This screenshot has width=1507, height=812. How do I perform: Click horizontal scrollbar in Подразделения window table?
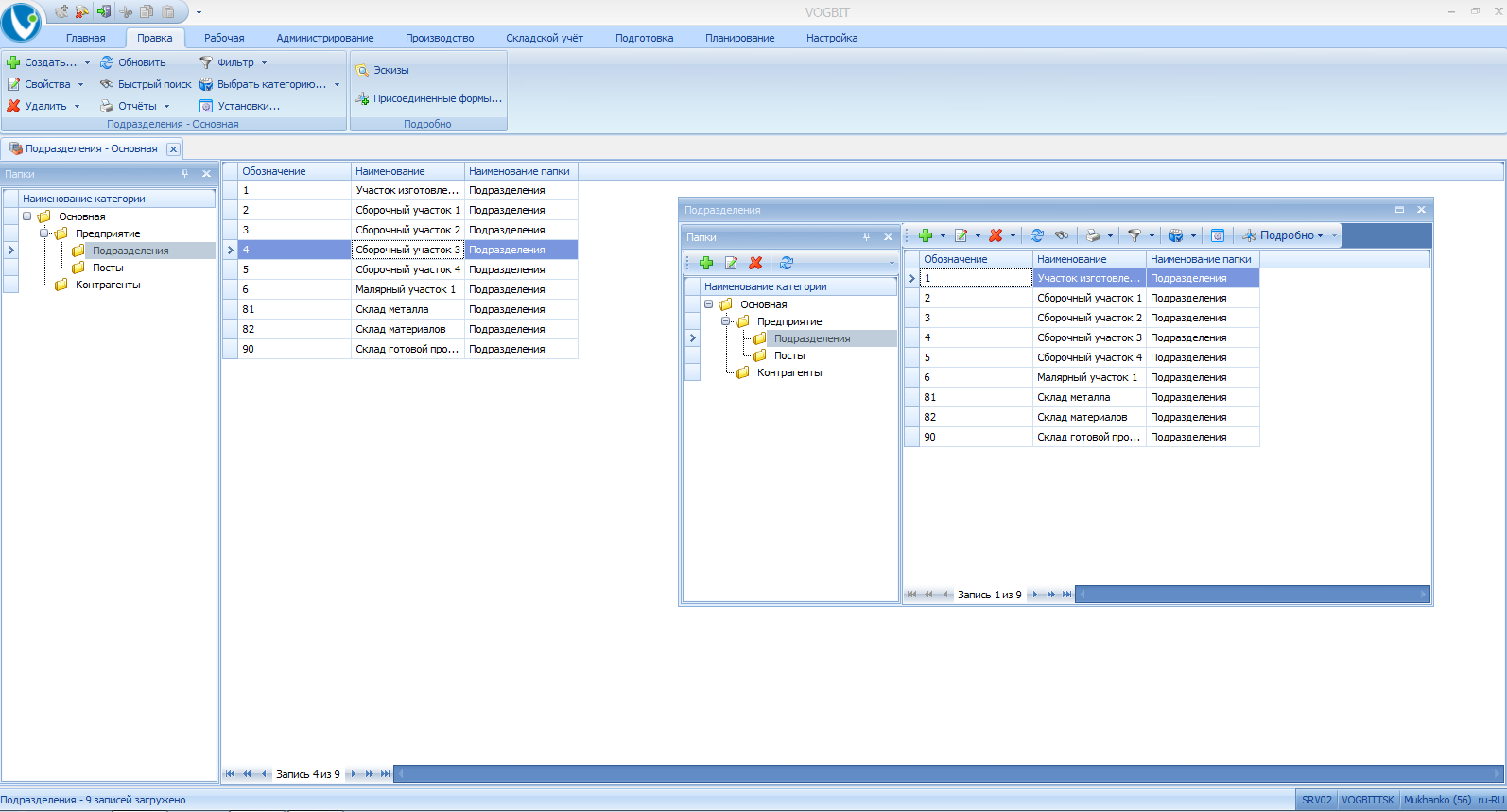coord(1253,595)
